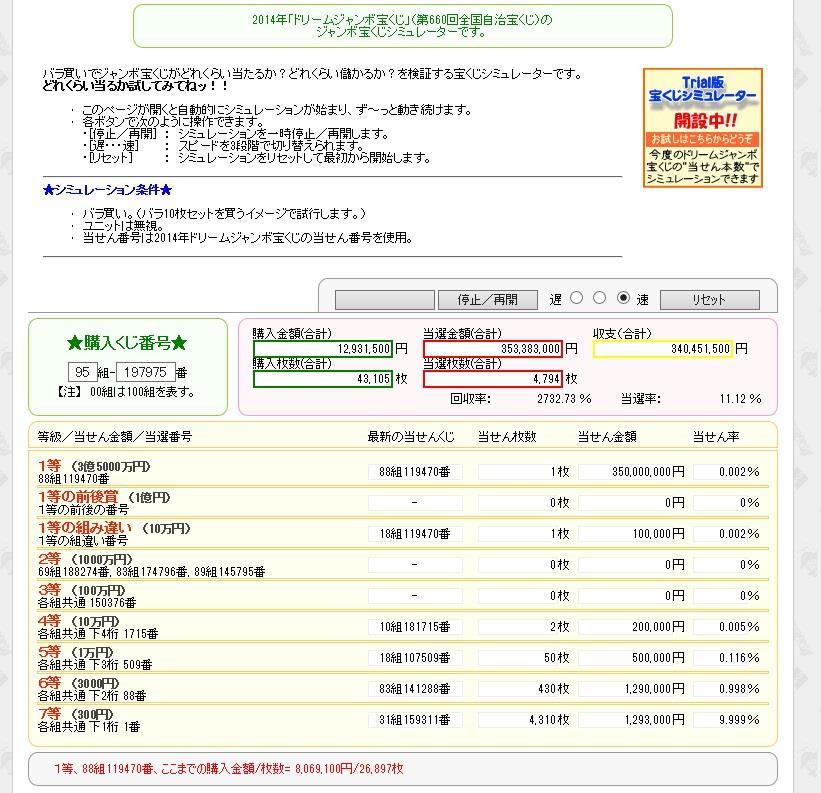The width and height of the screenshot is (821, 793).
Task: Click the 1等の組み違い amount 100,000円 cell
Action: tap(631, 533)
